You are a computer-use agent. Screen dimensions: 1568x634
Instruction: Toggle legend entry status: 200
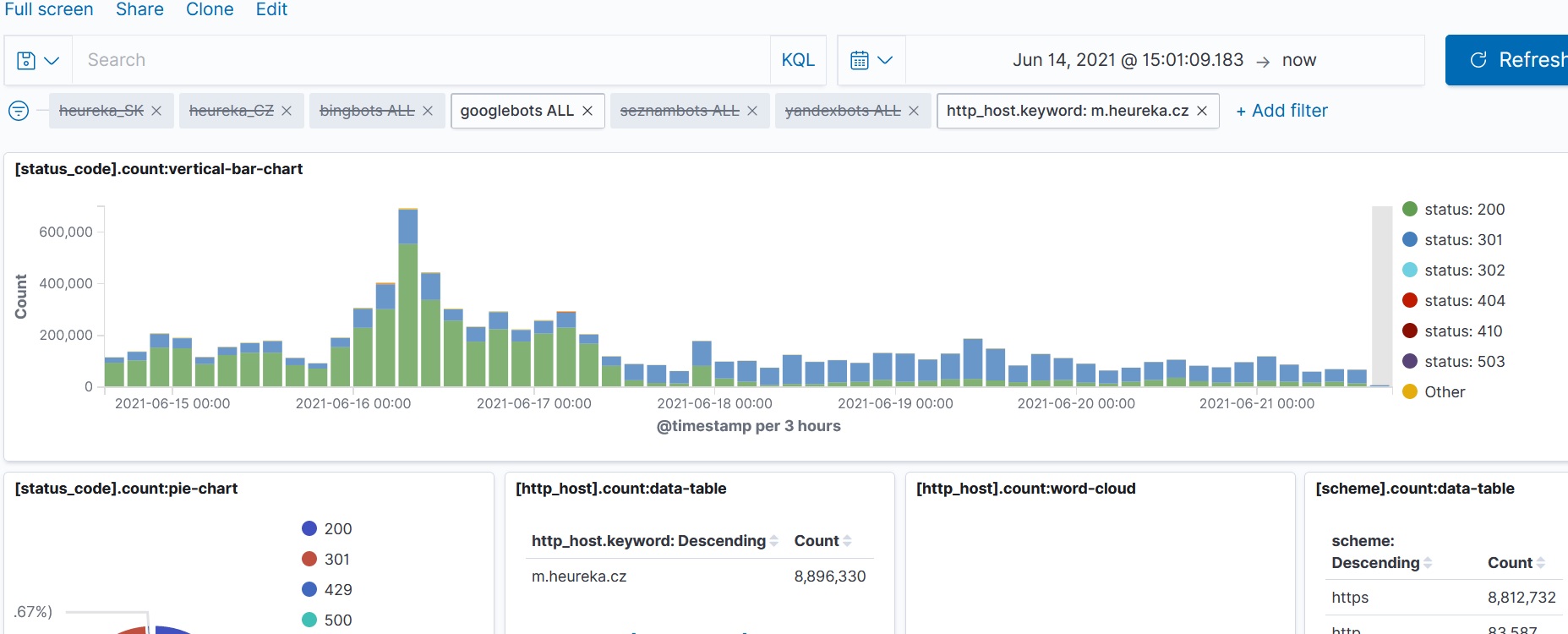[x=1454, y=209]
